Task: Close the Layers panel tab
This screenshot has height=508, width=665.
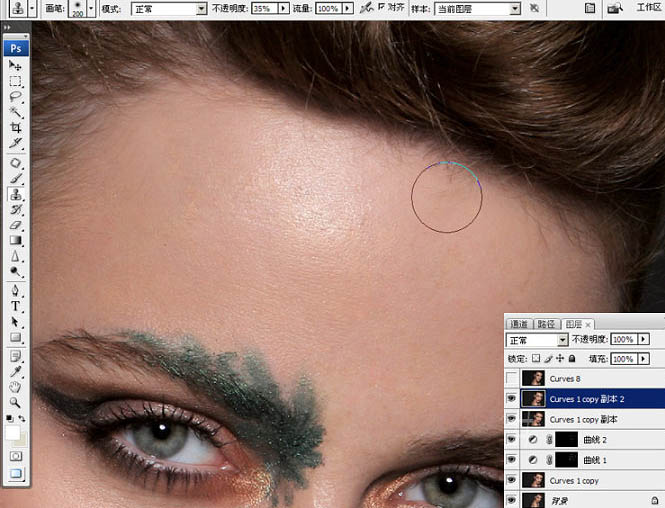Action: click(588, 325)
